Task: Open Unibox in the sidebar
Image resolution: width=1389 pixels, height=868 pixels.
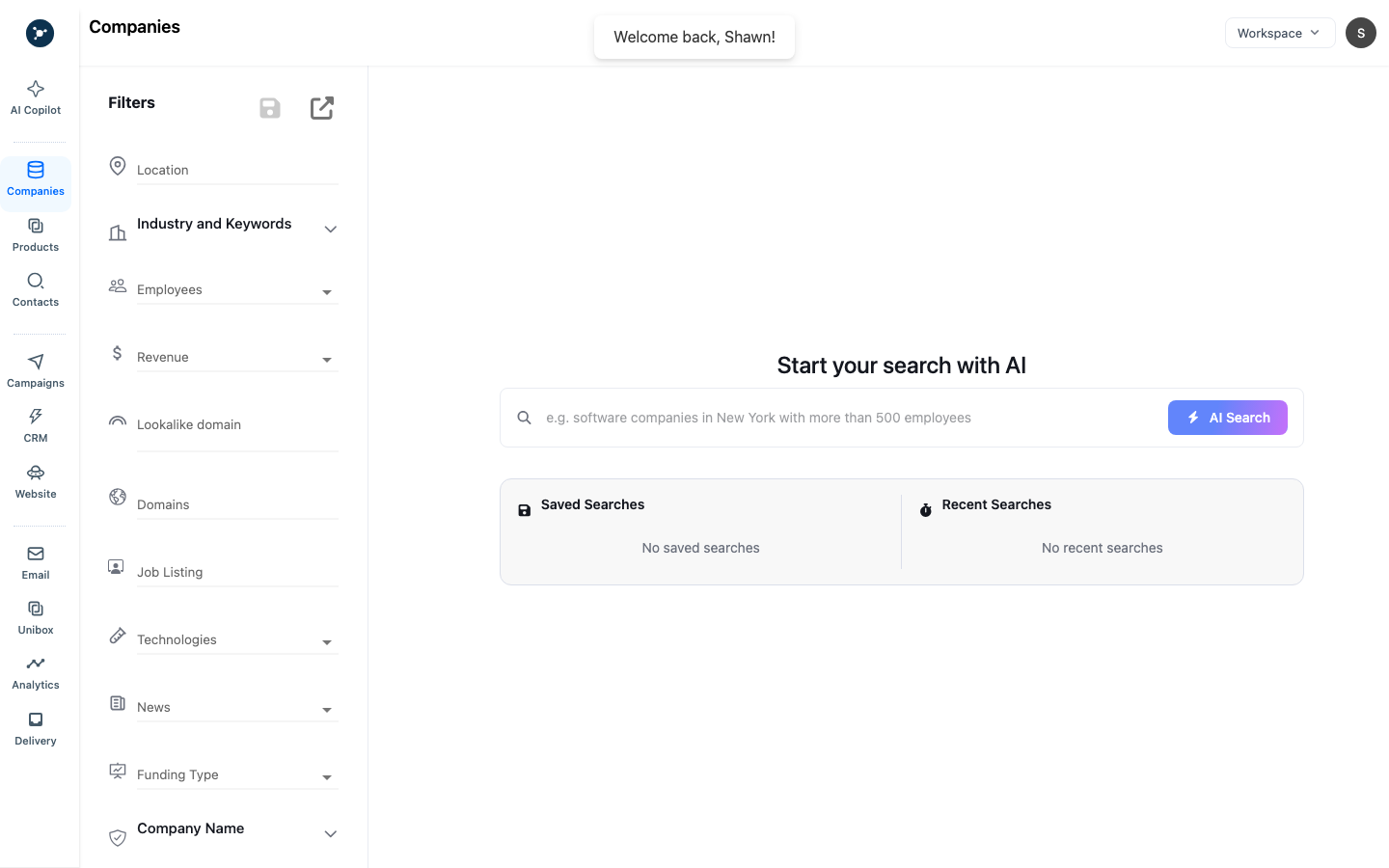Action: [36, 618]
